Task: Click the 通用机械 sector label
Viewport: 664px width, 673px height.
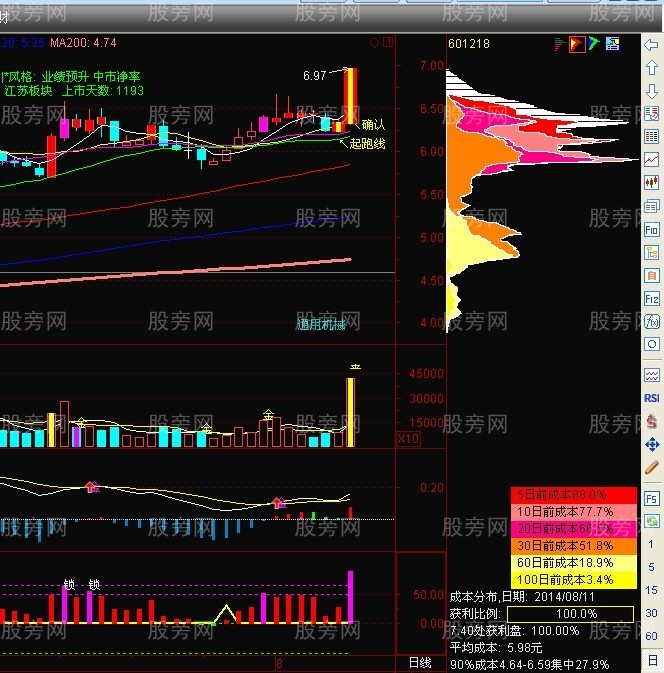Action: [321, 325]
